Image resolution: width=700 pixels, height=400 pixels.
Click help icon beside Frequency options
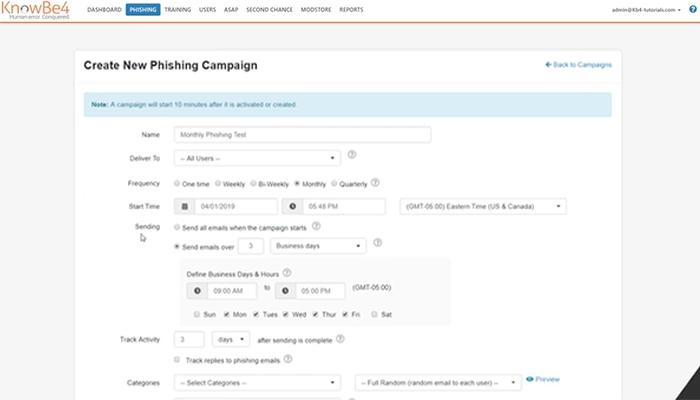(375, 183)
